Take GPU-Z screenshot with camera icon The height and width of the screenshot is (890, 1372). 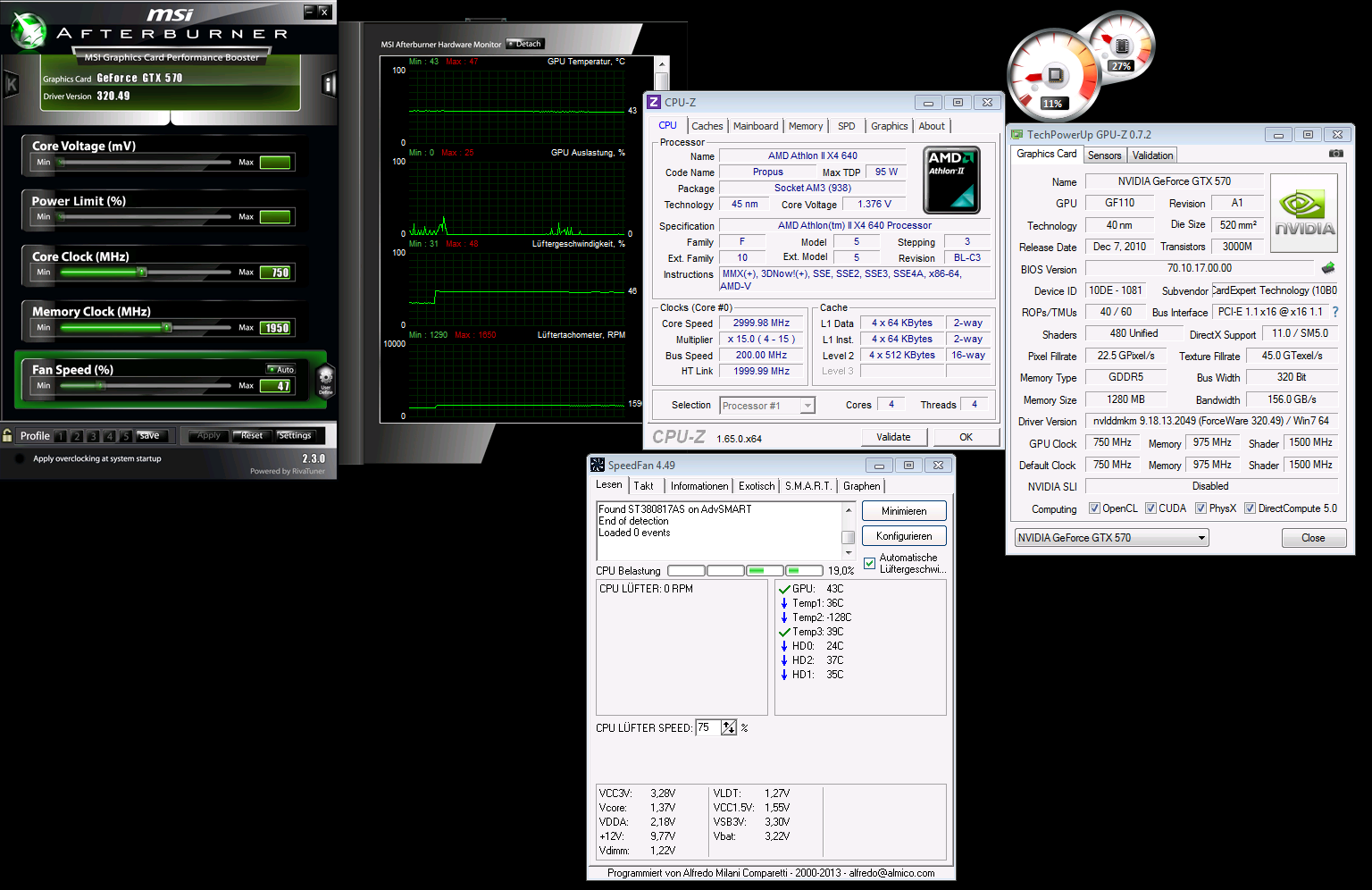[1335, 154]
